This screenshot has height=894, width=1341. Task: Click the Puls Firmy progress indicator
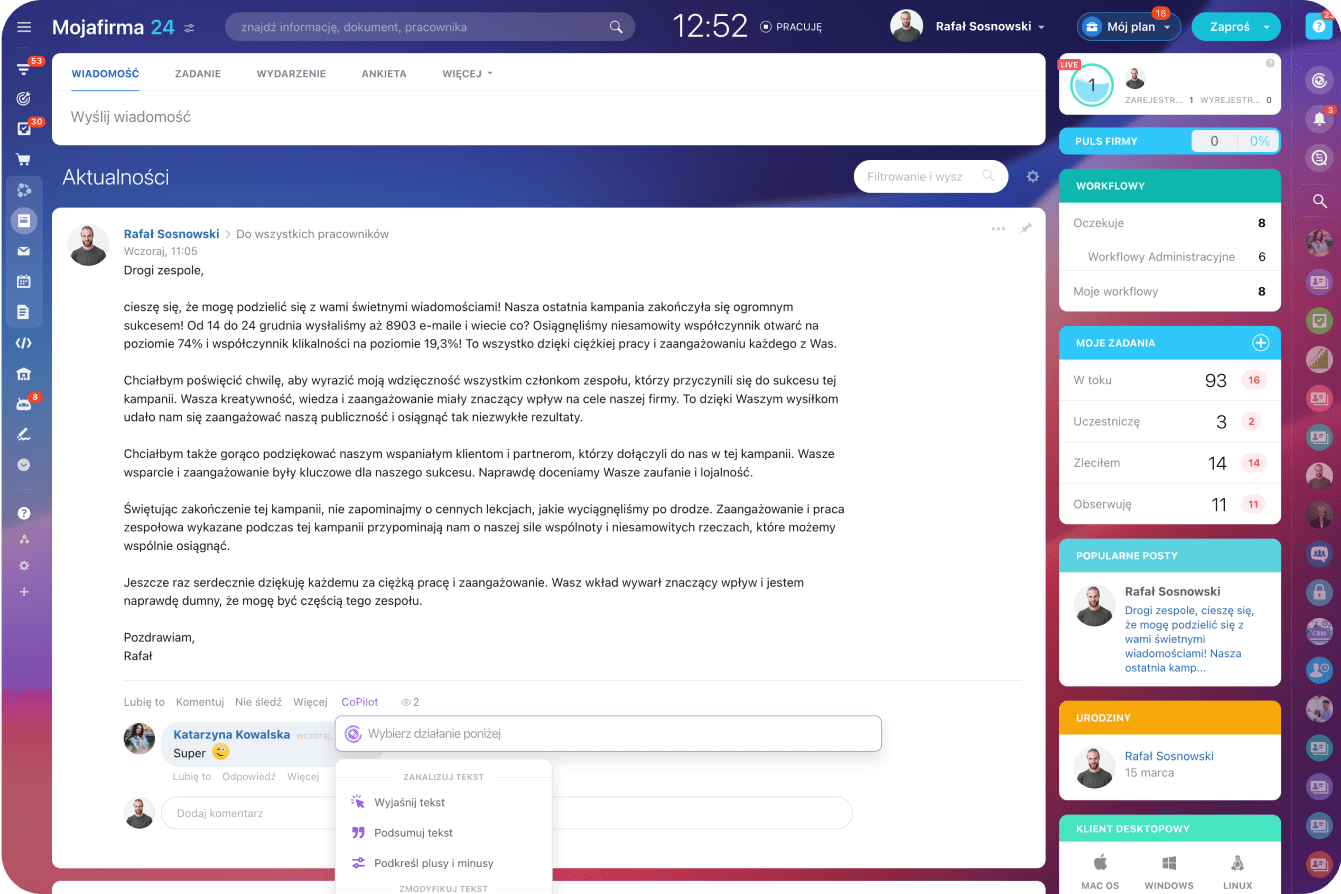click(x=1235, y=141)
